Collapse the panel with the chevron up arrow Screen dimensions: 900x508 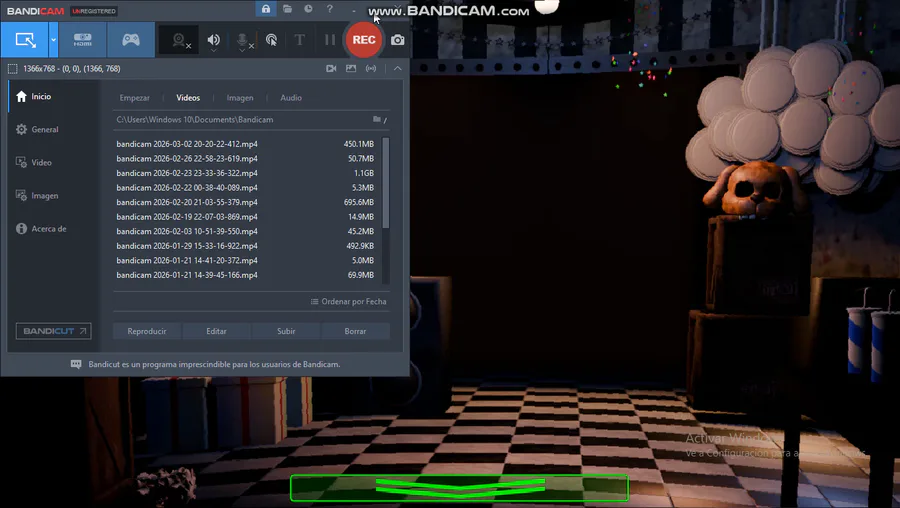397,68
